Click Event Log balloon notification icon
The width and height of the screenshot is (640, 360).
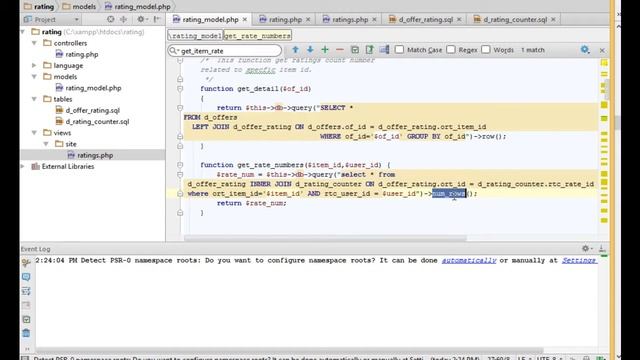pyautogui.click(x=26, y=277)
